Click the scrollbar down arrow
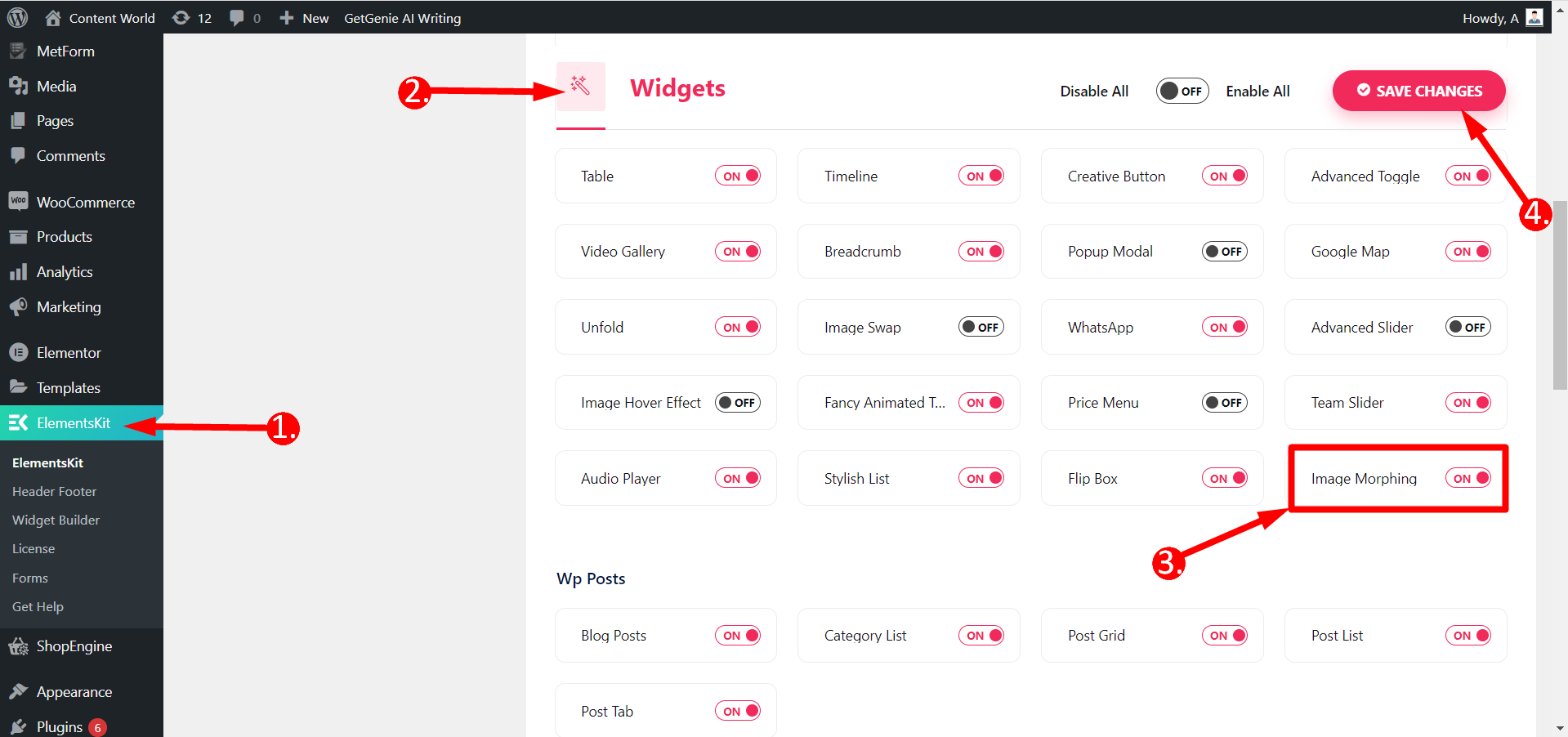This screenshot has width=1568, height=737. click(x=1560, y=728)
